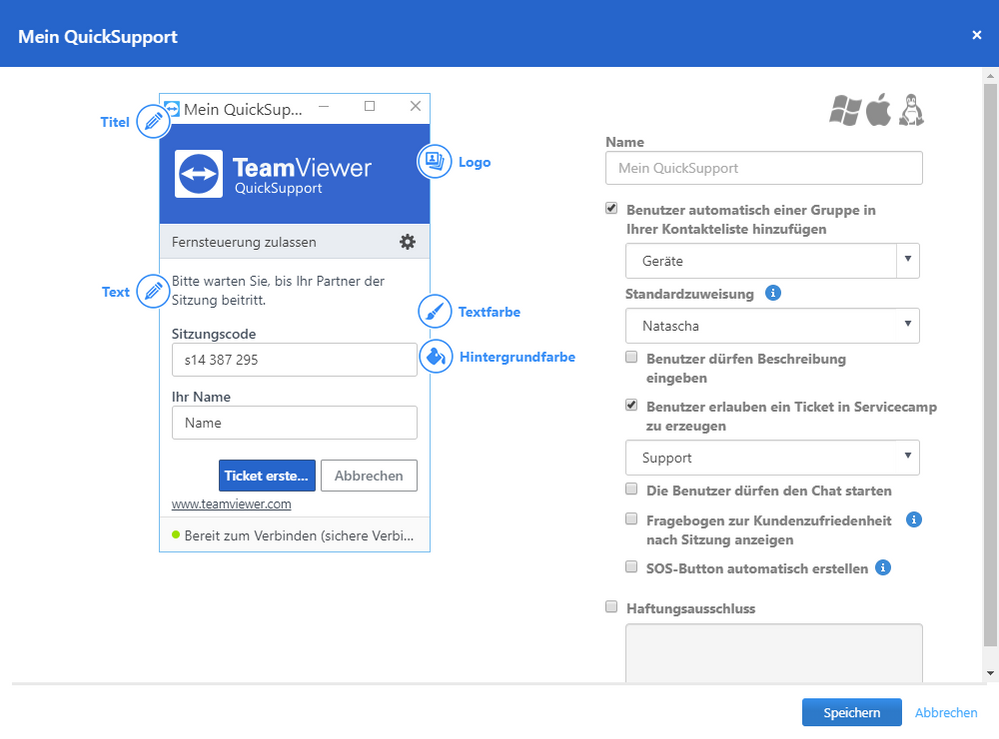The width and height of the screenshot is (999, 739).
Task: Click the Linux penguin icon
Action: (912, 110)
